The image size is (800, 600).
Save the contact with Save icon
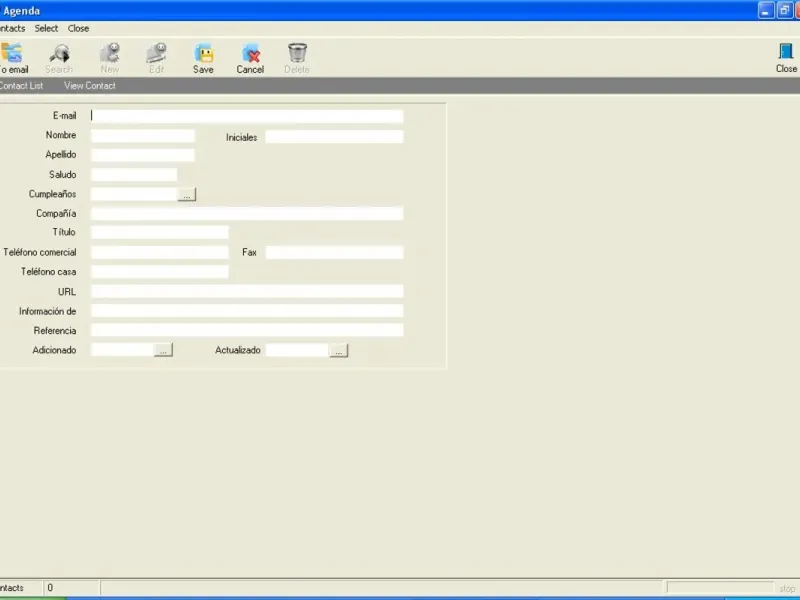(x=203, y=58)
